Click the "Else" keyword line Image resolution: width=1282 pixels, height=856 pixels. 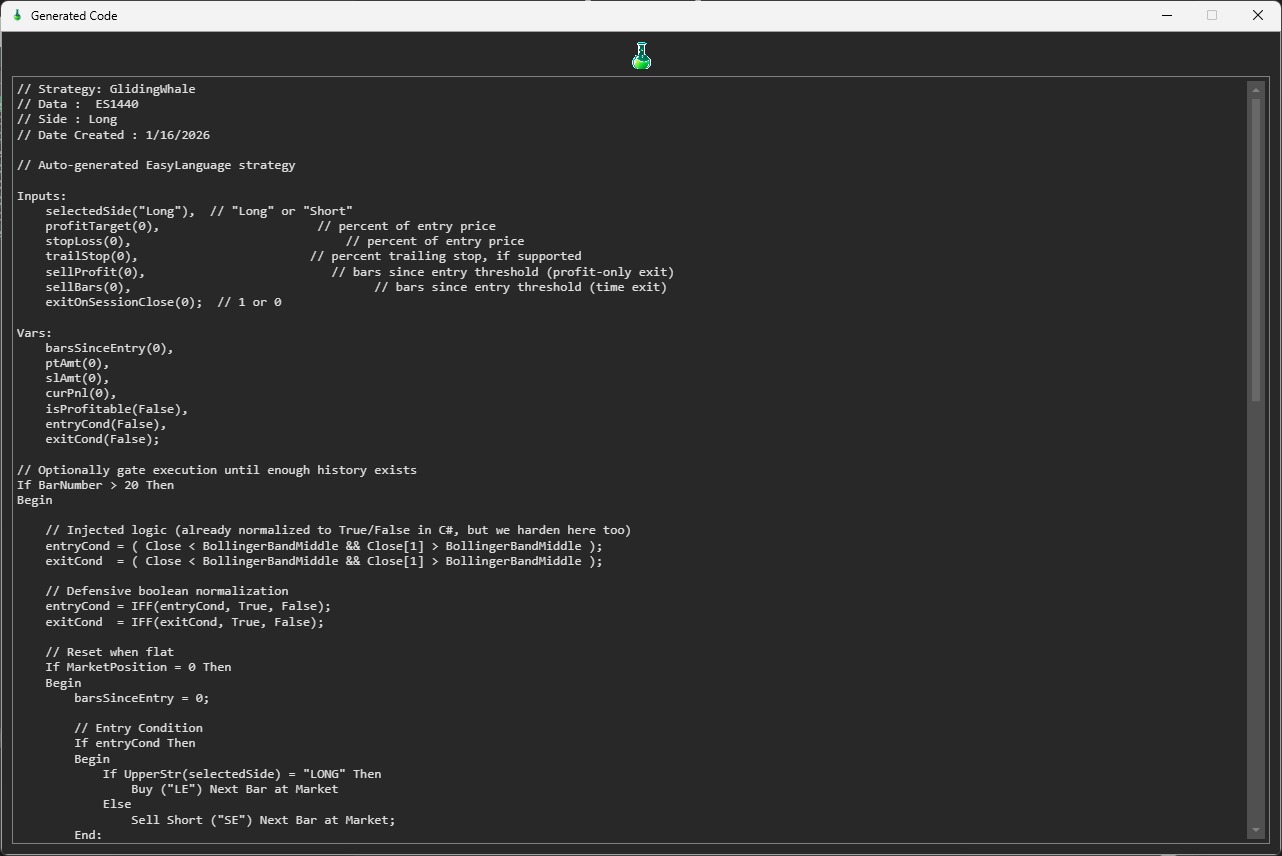click(117, 804)
